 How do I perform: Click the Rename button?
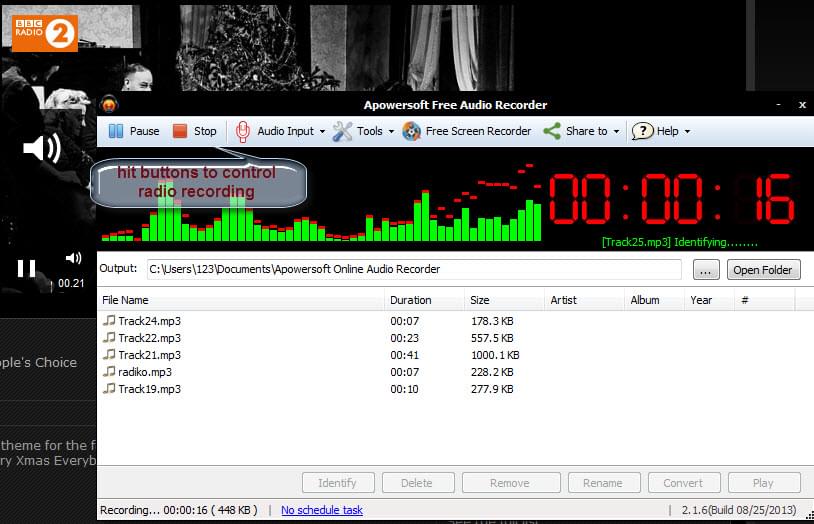pyautogui.click(x=604, y=482)
